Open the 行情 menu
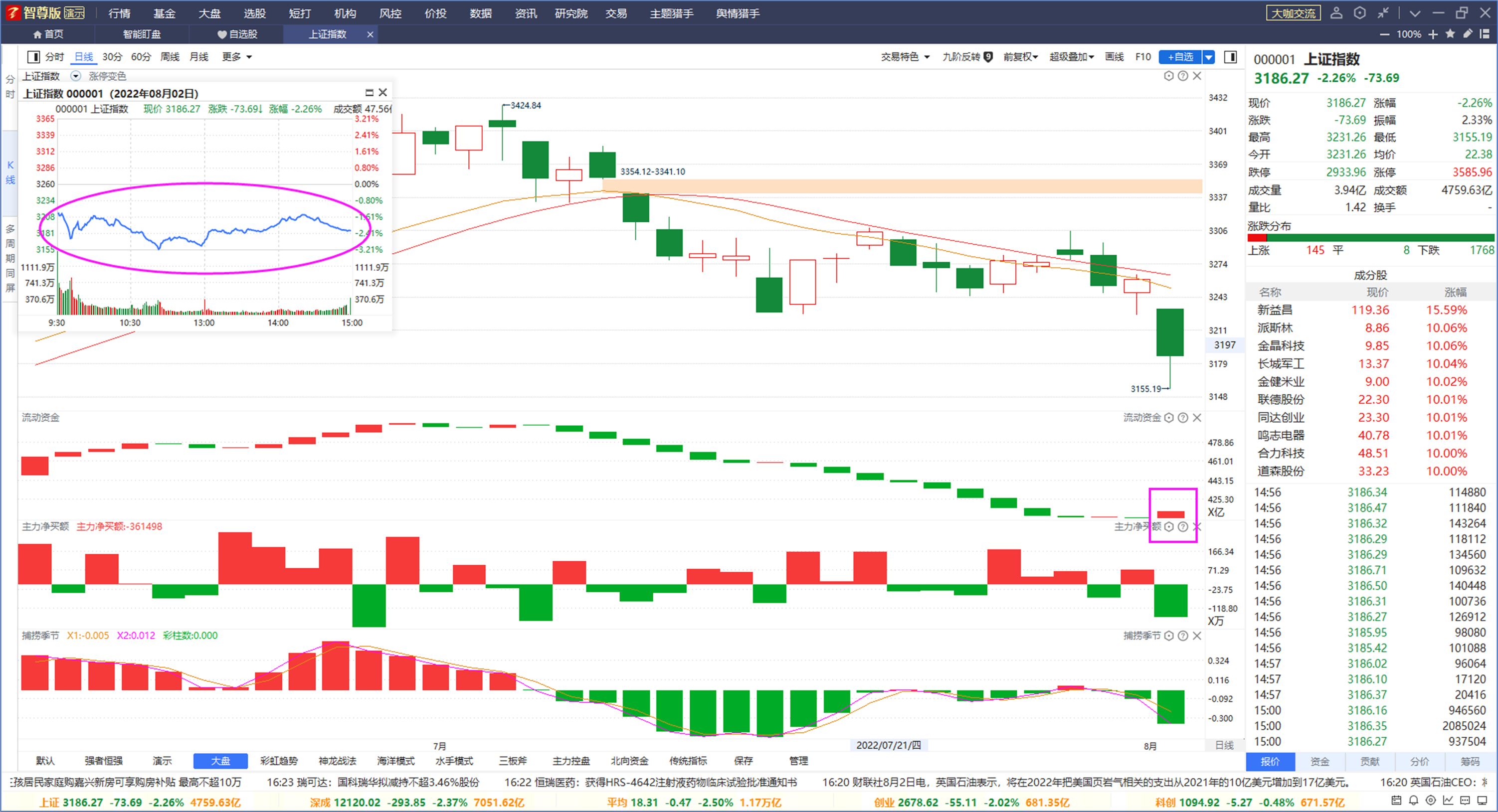This screenshot has height=812, width=1498. (x=119, y=13)
